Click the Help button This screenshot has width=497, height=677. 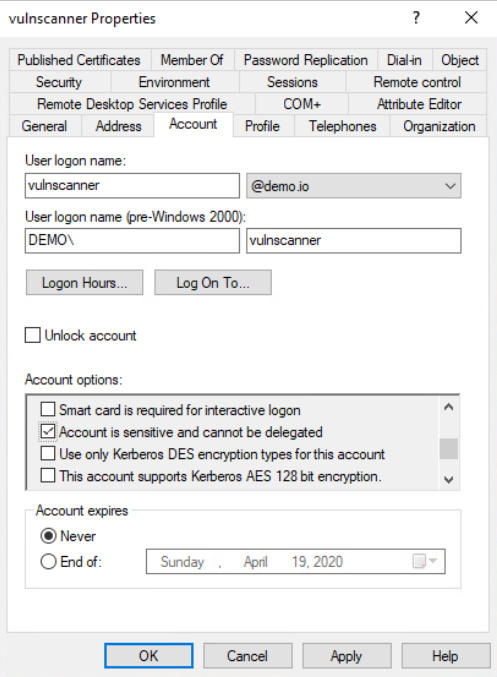tap(446, 656)
